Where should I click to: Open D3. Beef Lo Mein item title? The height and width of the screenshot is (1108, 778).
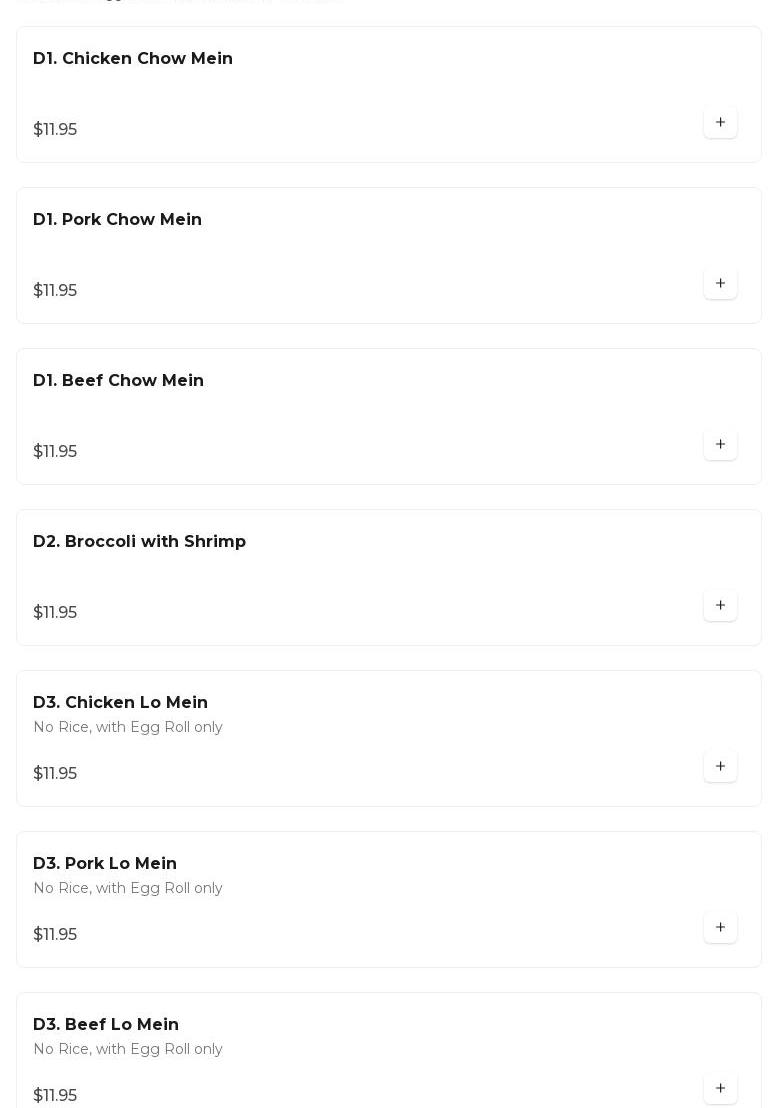pyautogui.click(x=106, y=1025)
